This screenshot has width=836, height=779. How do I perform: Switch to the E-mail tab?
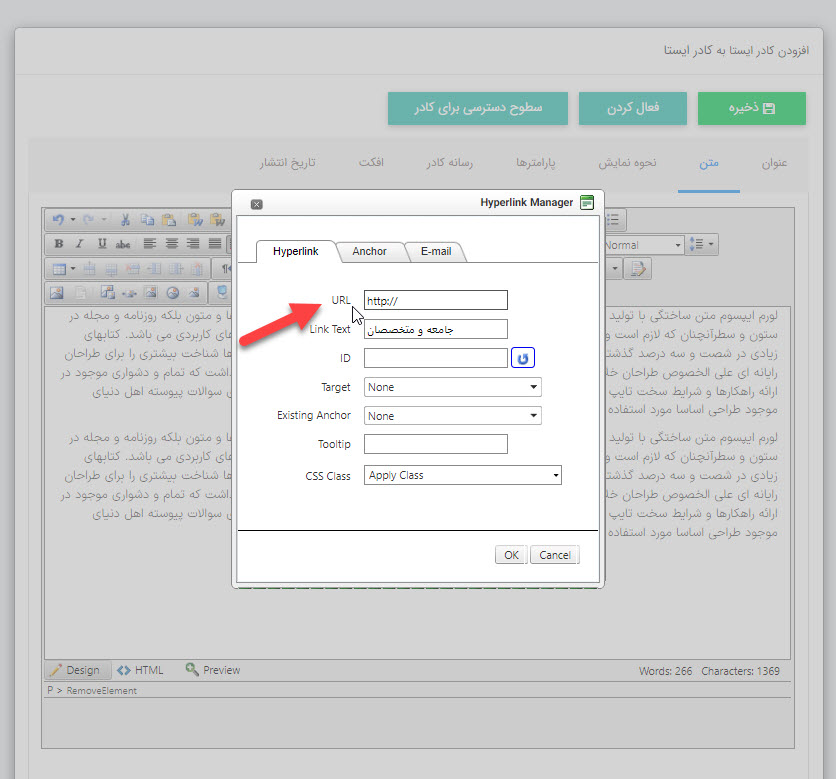435,251
